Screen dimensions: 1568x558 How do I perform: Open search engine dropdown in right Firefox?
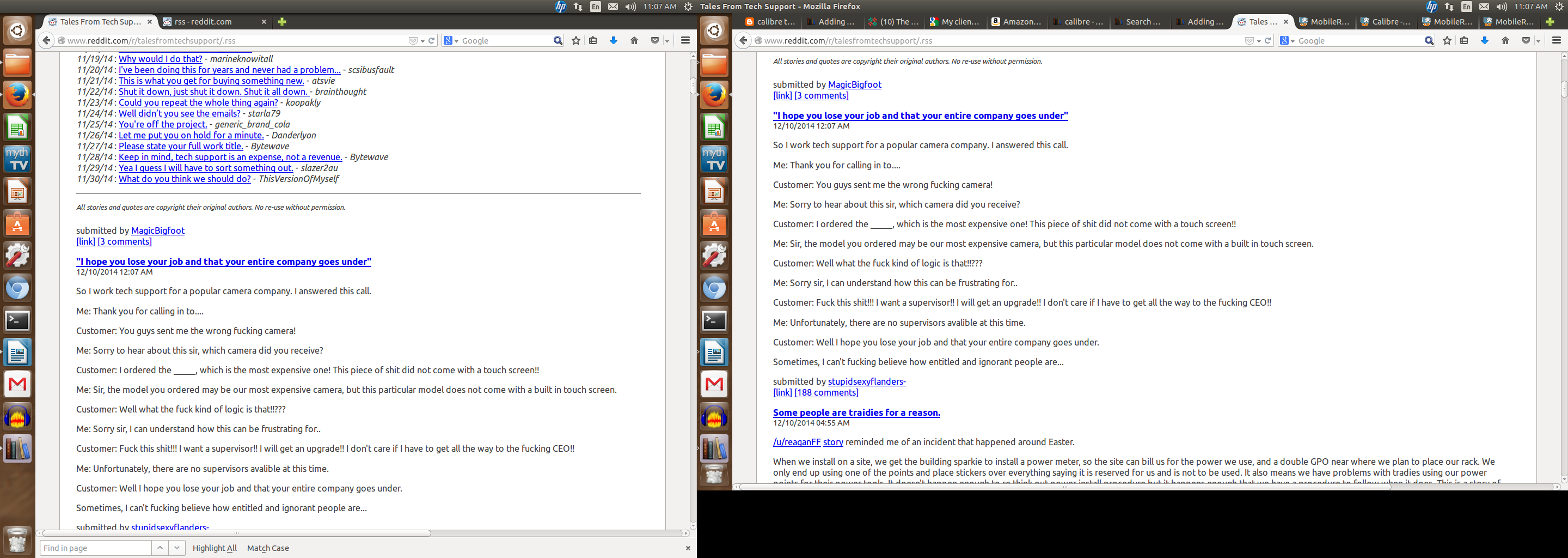pyautogui.click(x=1288, y=40)
